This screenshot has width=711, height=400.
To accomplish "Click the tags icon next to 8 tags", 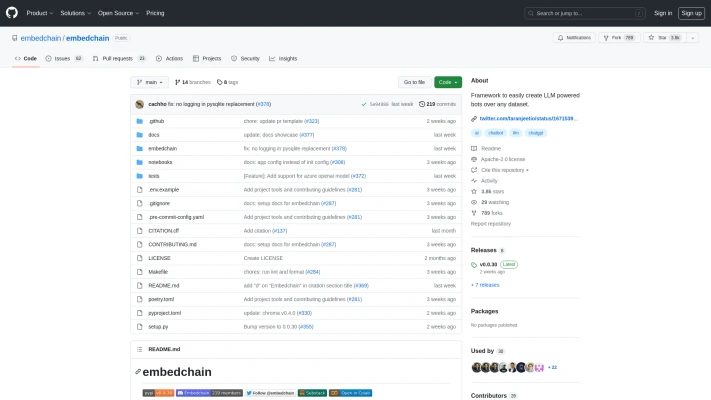I will click(219, 82).
